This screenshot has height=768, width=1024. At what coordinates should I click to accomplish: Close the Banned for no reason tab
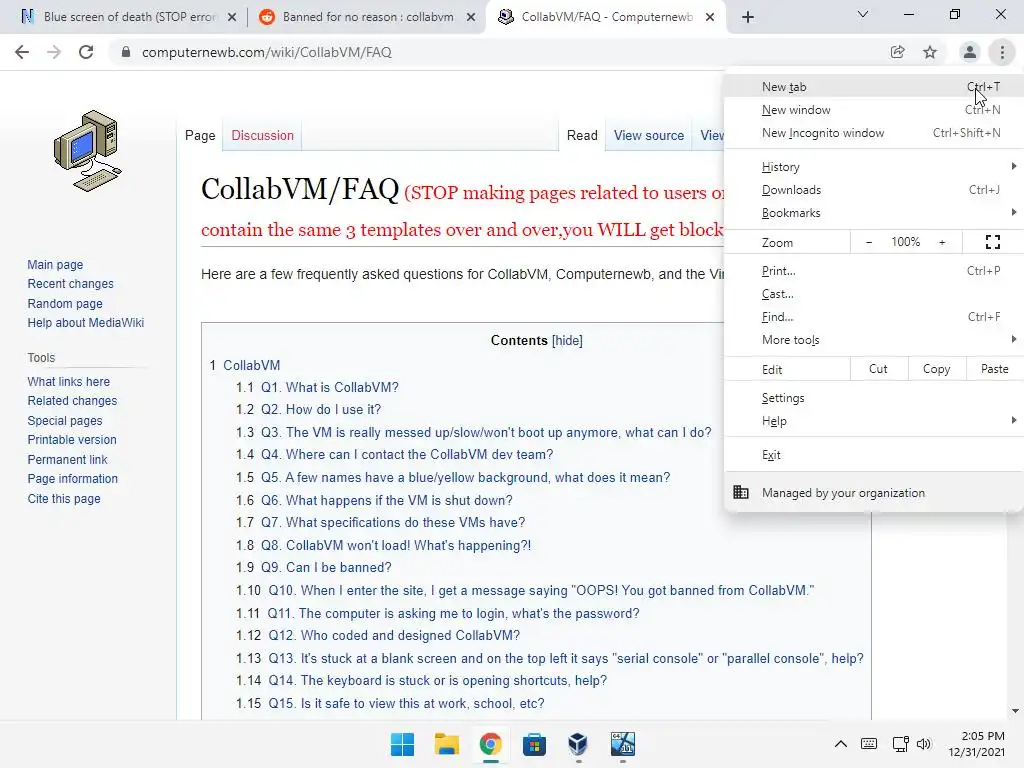[471, 17]
